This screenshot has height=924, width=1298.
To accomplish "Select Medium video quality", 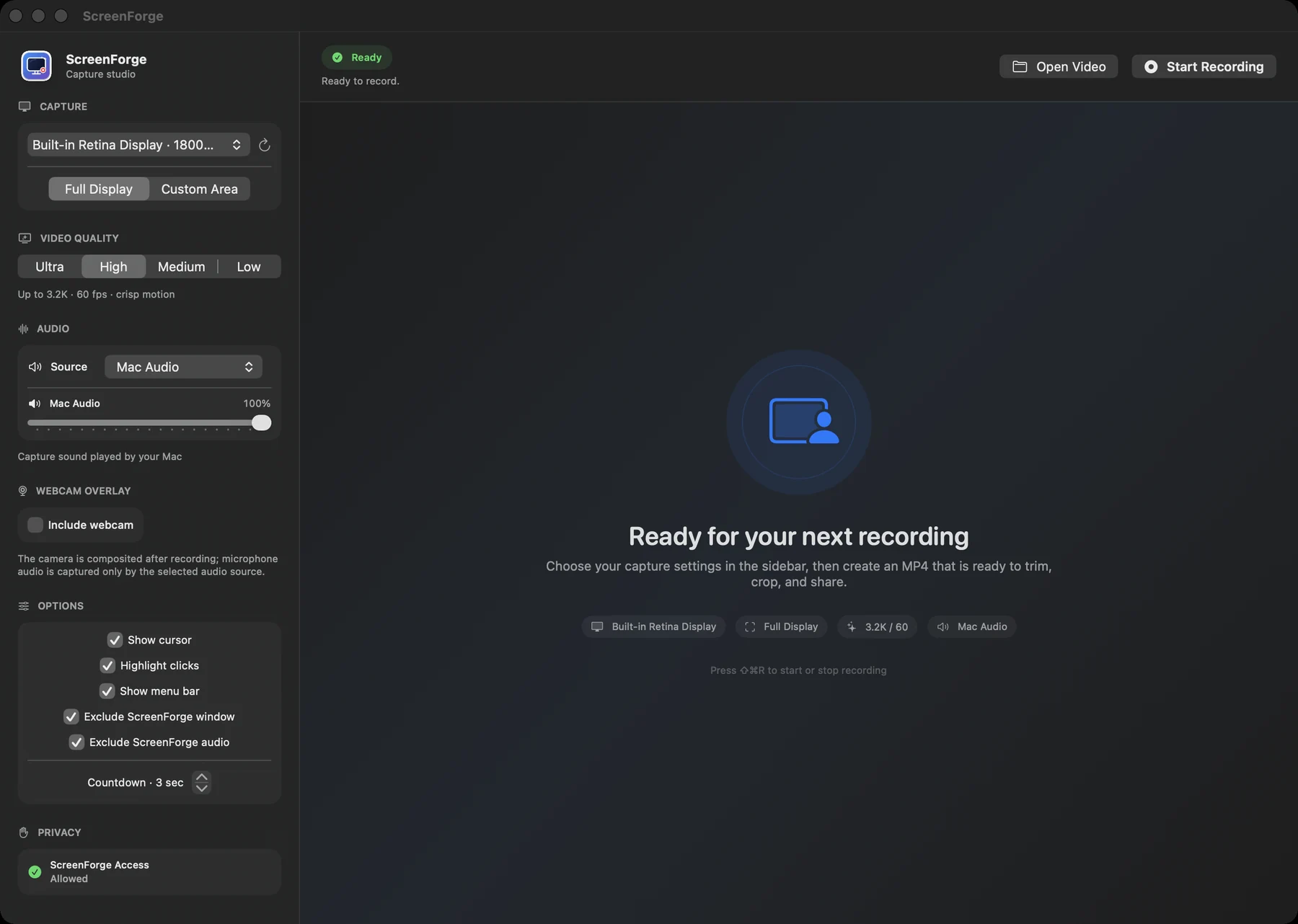I will point(181,267).
